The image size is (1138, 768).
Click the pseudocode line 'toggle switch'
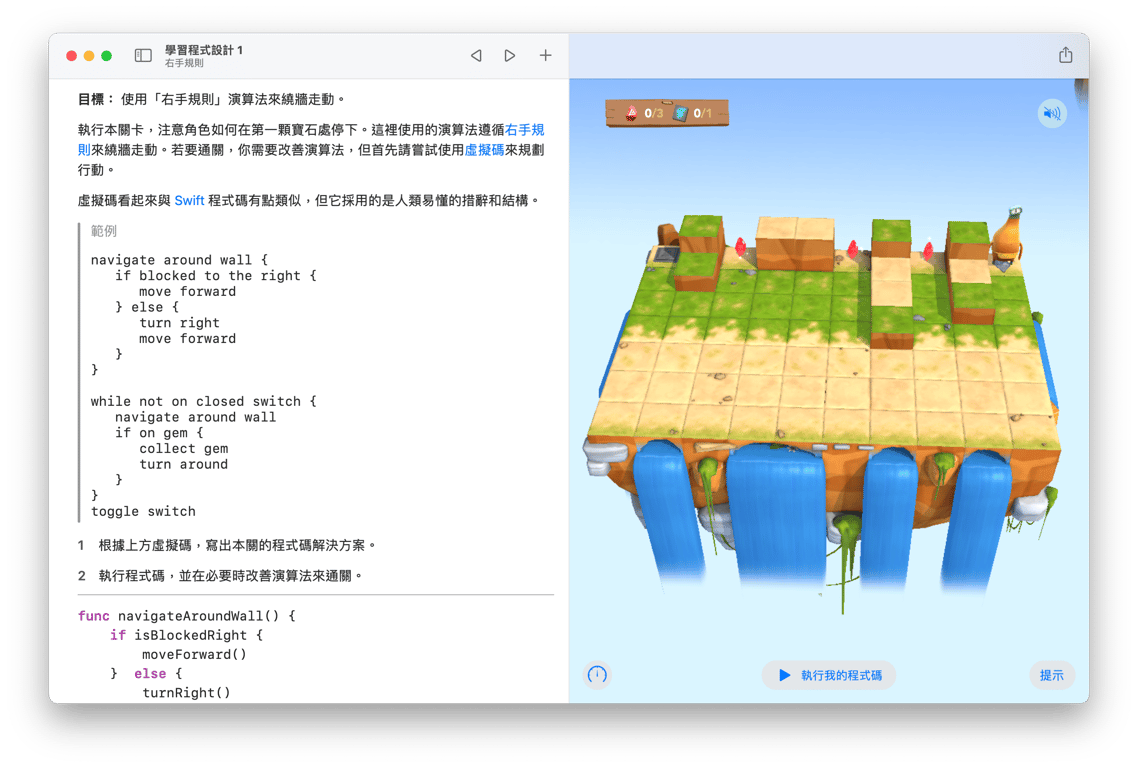coord(143,511)
